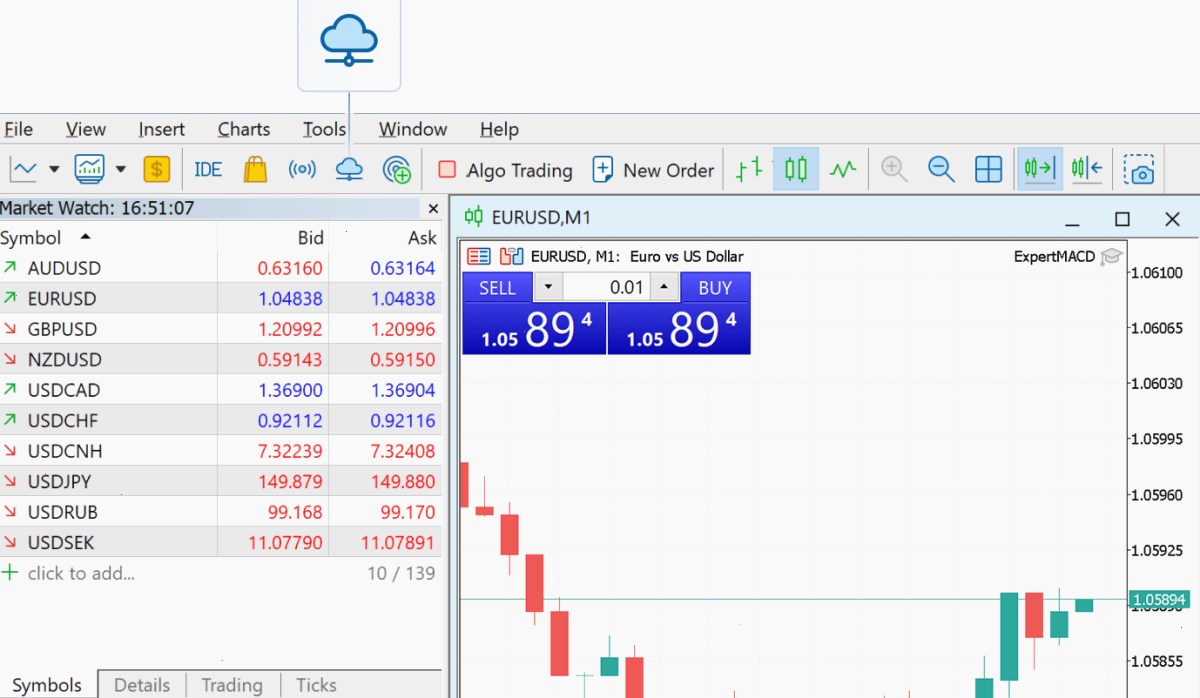Open the VPS cloud hosting icon
1200x698 pixels.
pyautogui.click(x=349, y=170)
